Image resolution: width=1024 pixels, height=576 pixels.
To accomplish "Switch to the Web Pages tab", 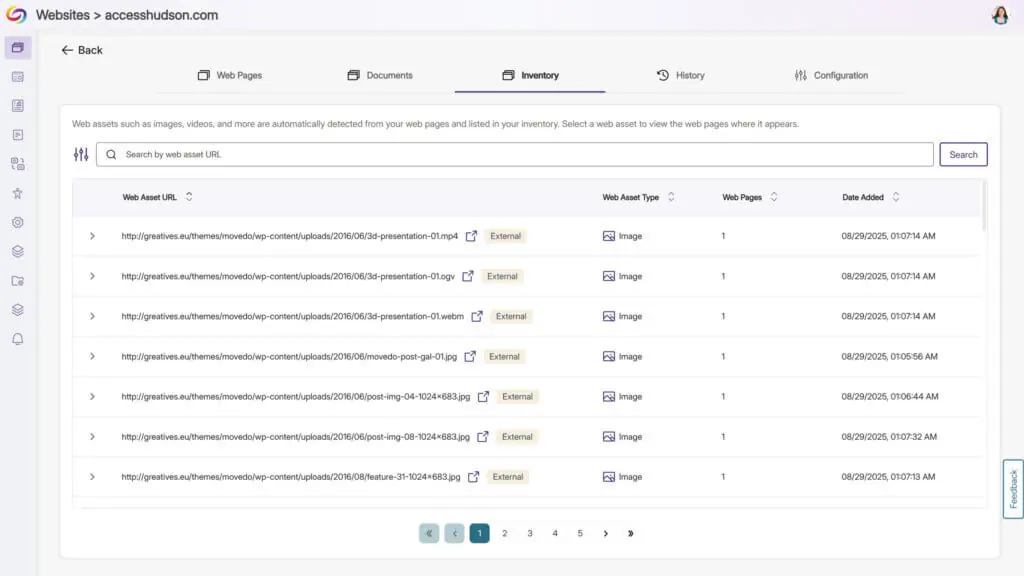I will (x=230, y=75).
